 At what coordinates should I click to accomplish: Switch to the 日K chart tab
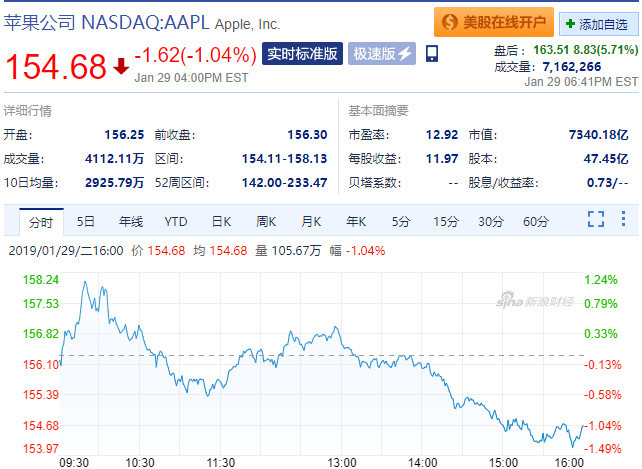click(221, 222)
